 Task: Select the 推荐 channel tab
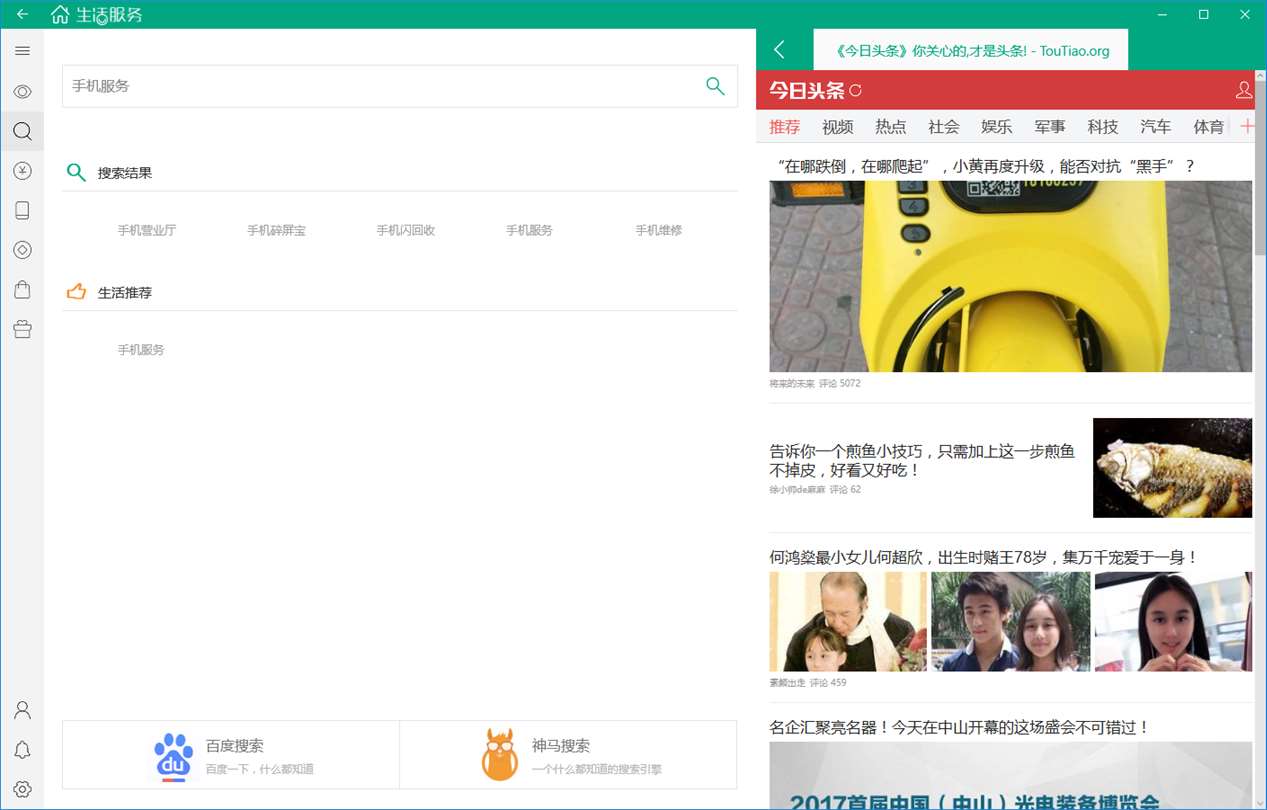[x=785, y=127]
